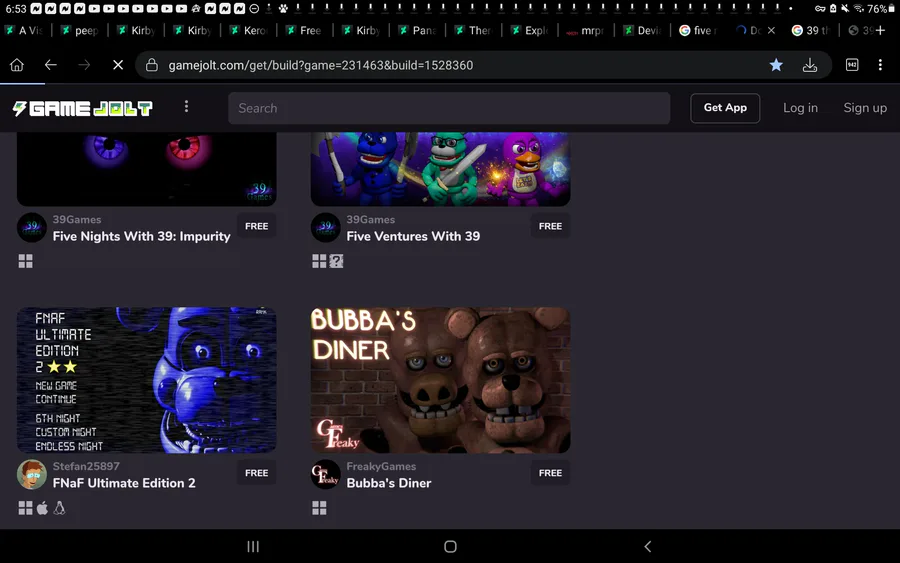This screenshot has height=563, width=900.
Task: Switch to the 'mrpr' browser tab
Action: click(586, 30)
